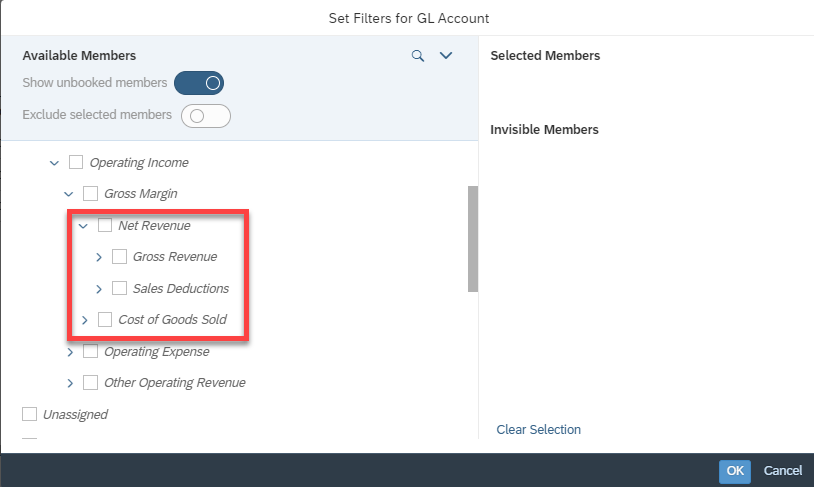Click the Clear Selection link
The height and width of the screenshot is (487, 814).
538,429
